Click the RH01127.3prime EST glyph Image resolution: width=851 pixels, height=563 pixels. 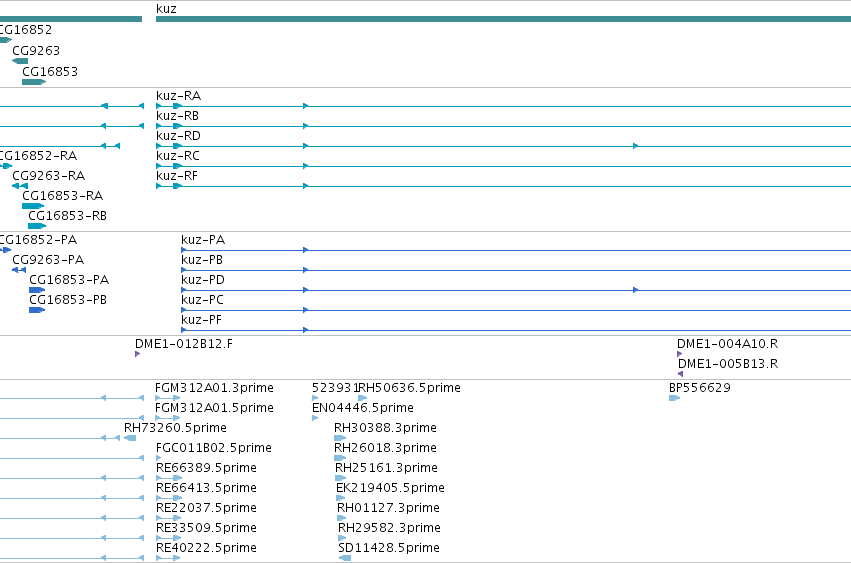(341, 518)
